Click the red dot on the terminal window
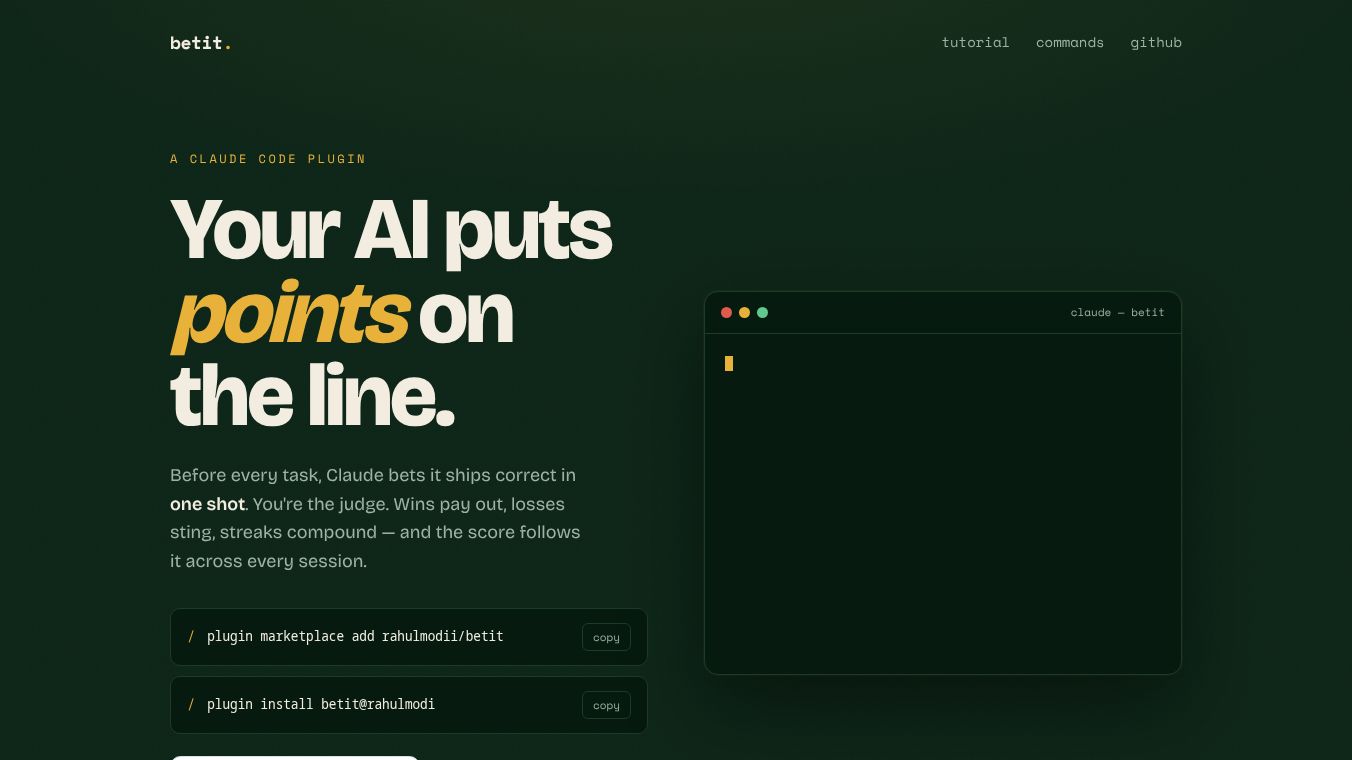 click(x=726, y=312)
